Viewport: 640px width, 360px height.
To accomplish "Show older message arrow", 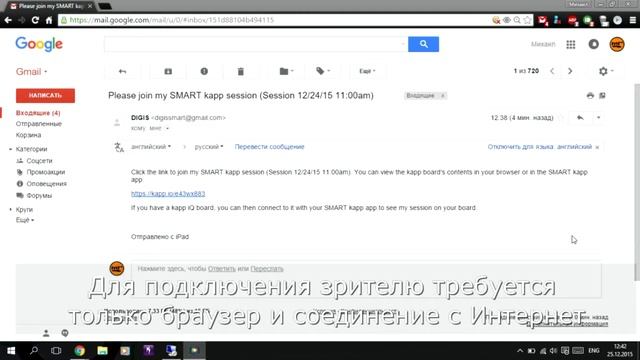I will click(x=570, y=71).
